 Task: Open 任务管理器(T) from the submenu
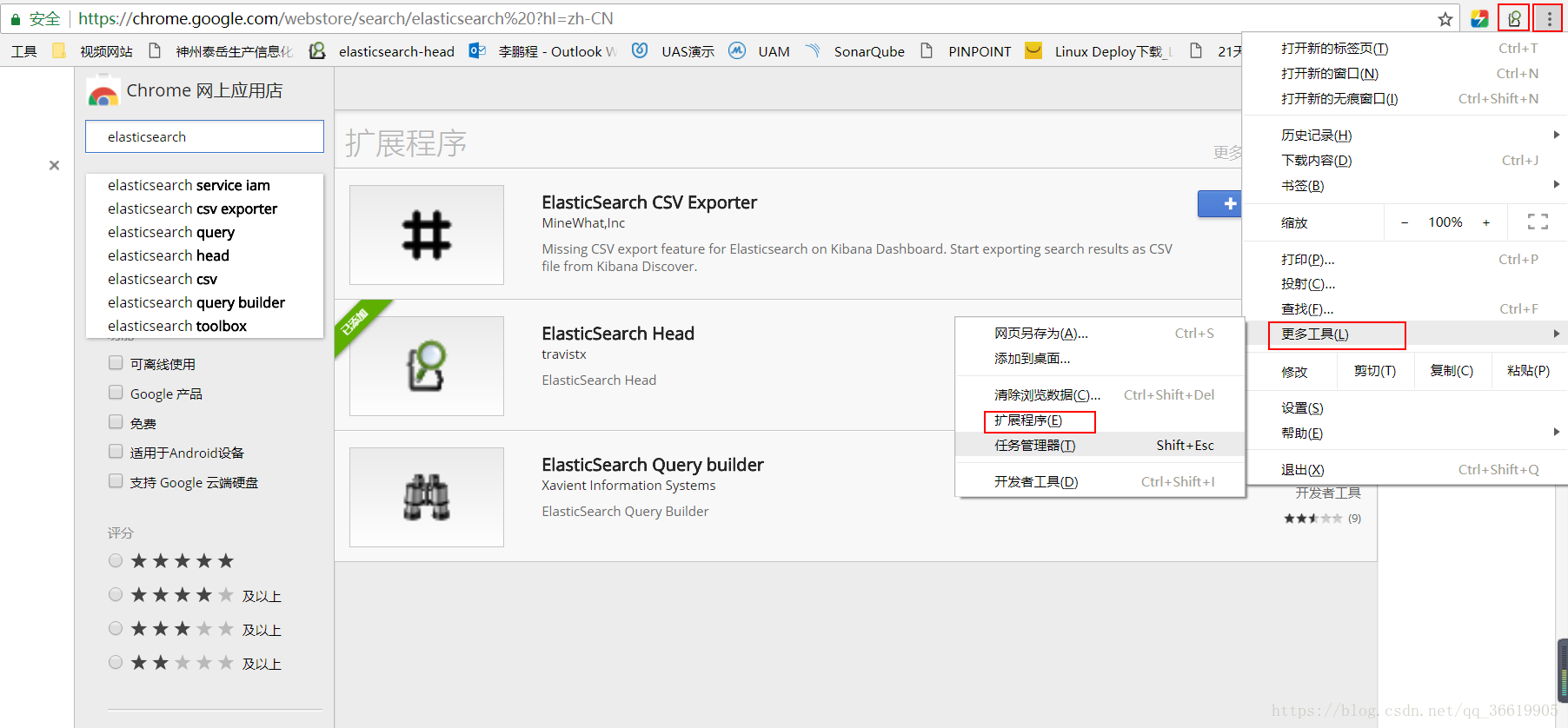point(1100,446)
